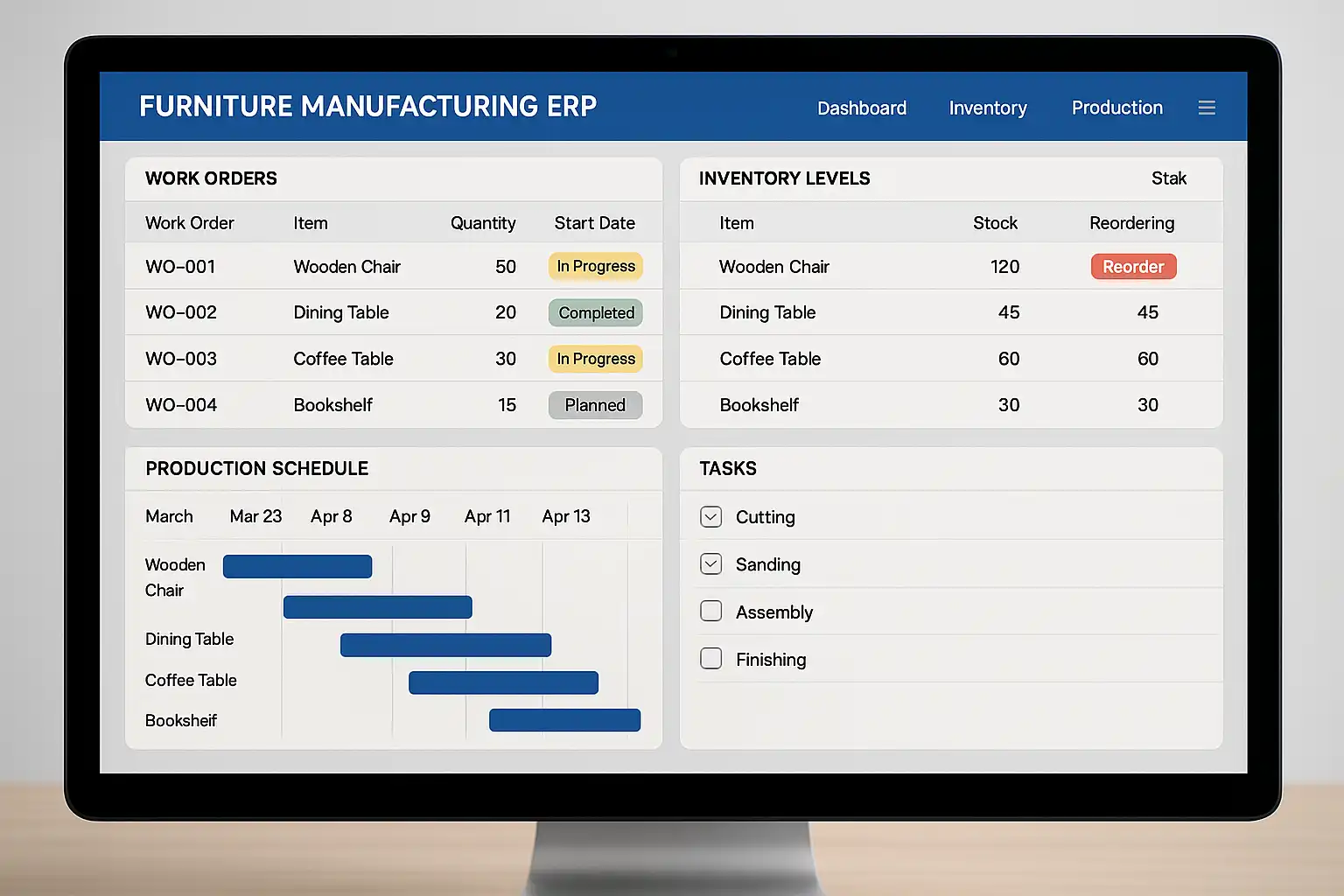The image size is (1344, 896).
Task: Open the hamburger menu icon
Action: click(1207, 108)
